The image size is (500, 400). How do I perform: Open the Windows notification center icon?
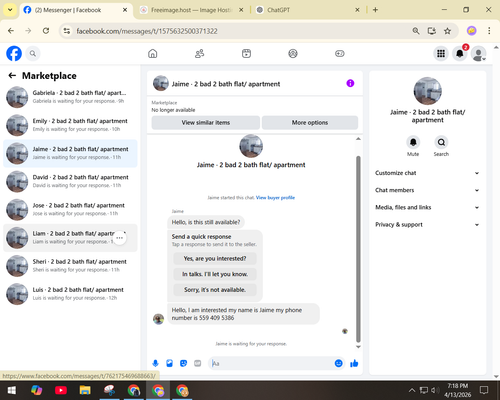pyautogui.click(x=484, y=390)
